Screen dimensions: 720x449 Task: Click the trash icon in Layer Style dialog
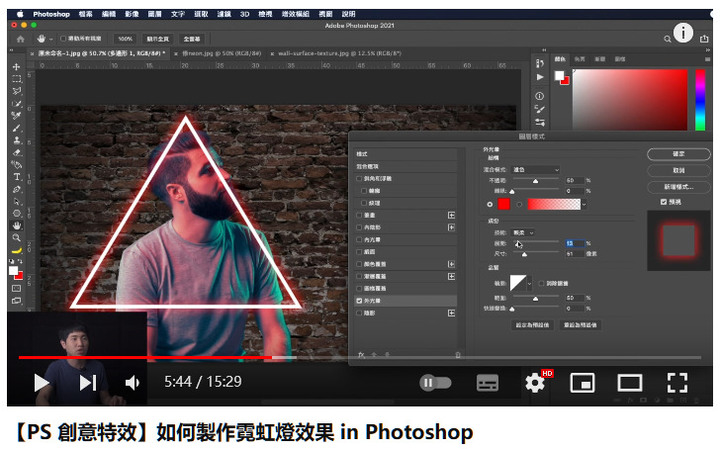click(457, 354)
